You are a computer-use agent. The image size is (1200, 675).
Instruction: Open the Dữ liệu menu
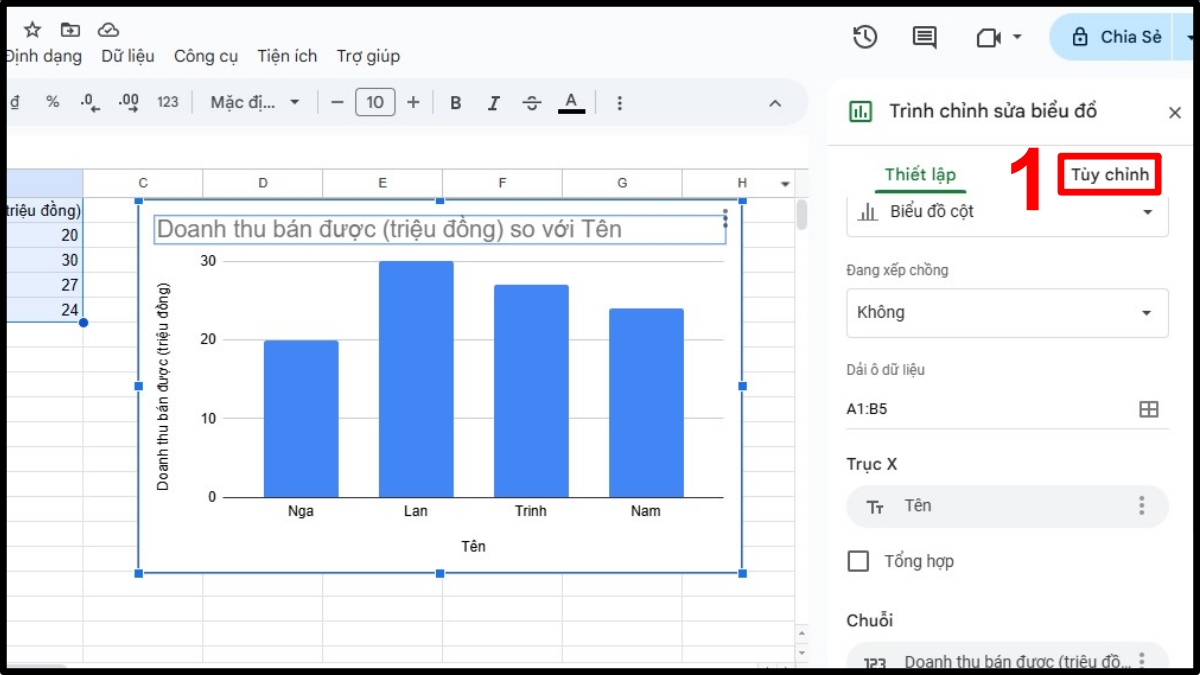point(128,56)
